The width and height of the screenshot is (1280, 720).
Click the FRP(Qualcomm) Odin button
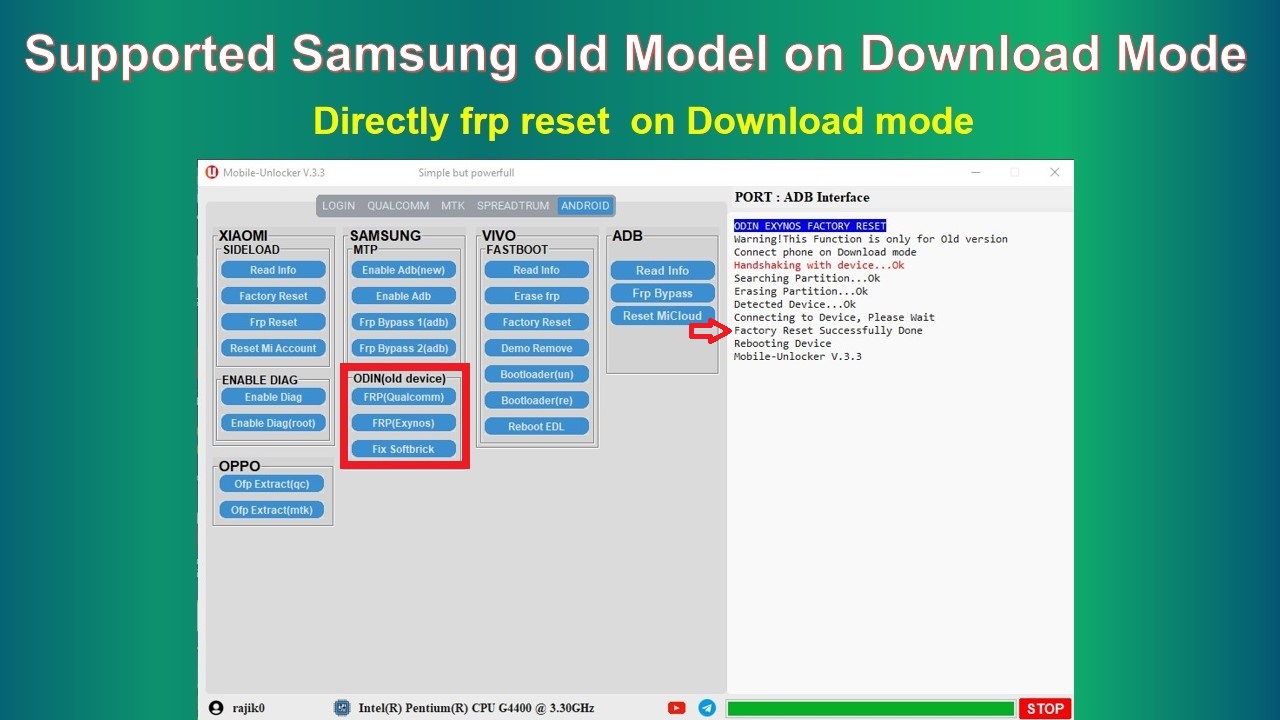[x=404, y=397]
